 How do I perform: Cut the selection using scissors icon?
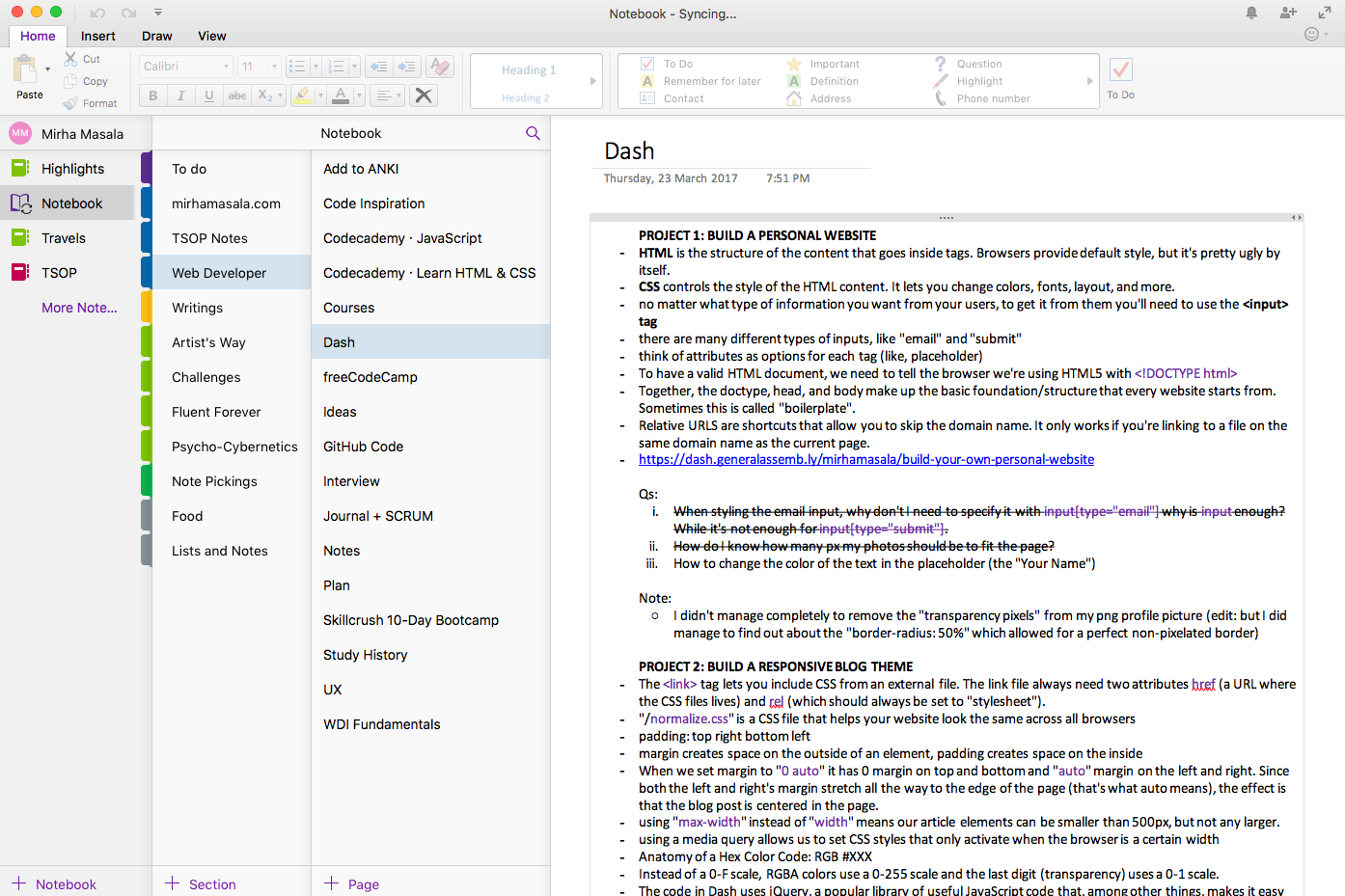tap(70, 59)
